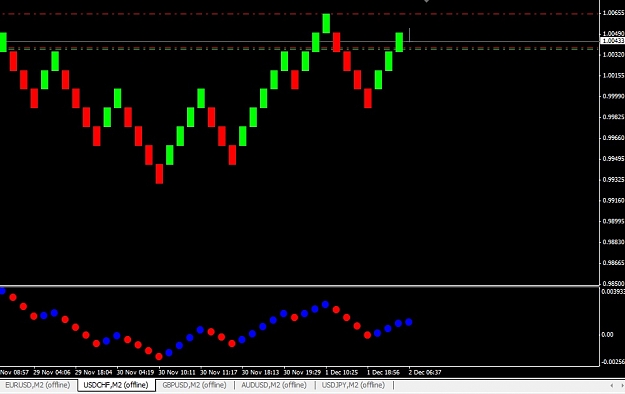The width and height of the screenshot is (625, 394).
Task: Click the 0.99495 price axis label
Action: pyautogui.click(x=613, y=159)
